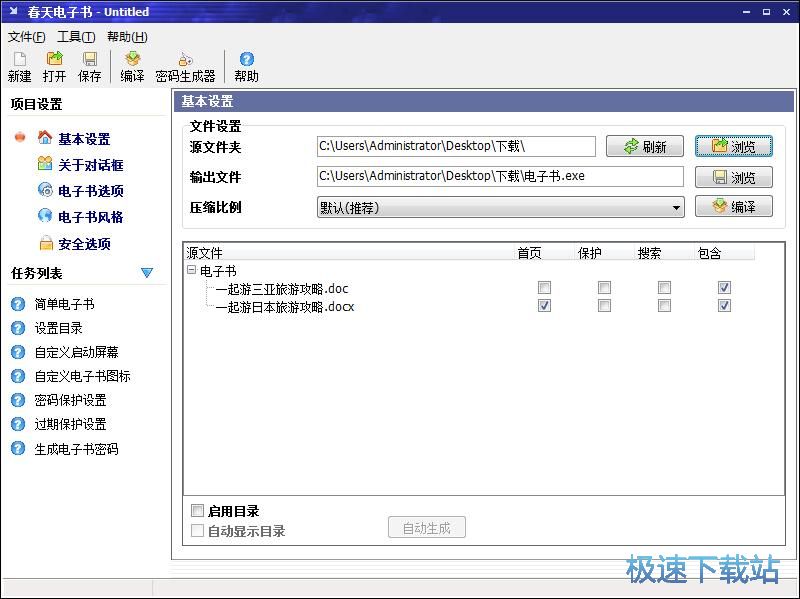Click the disabled 自动生成 button
Viewport: 800px width, 599px height.
(x=427, y=528)
